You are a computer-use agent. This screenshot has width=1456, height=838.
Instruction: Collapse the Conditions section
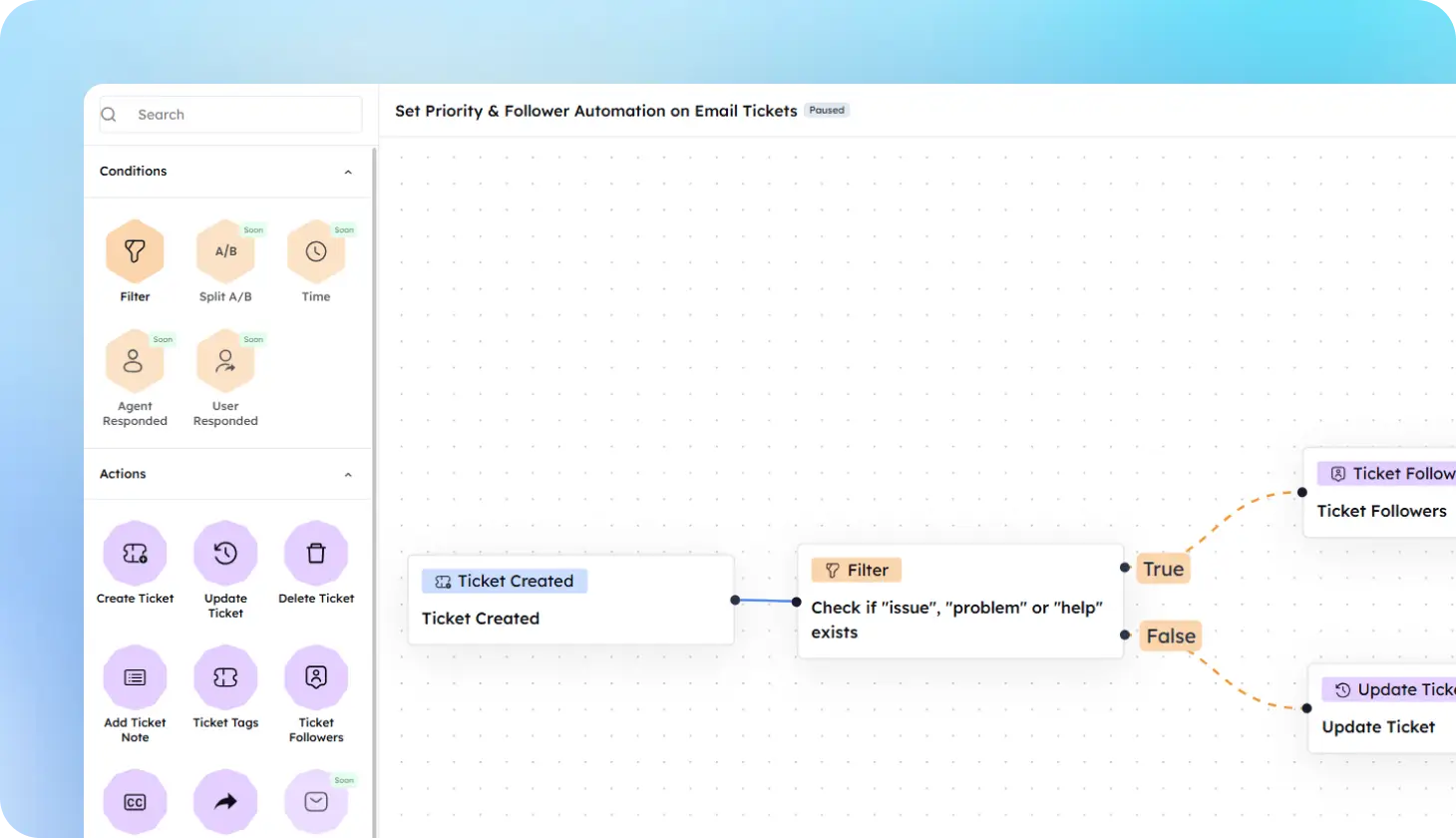pyautogui.click(x=348, y=173)
